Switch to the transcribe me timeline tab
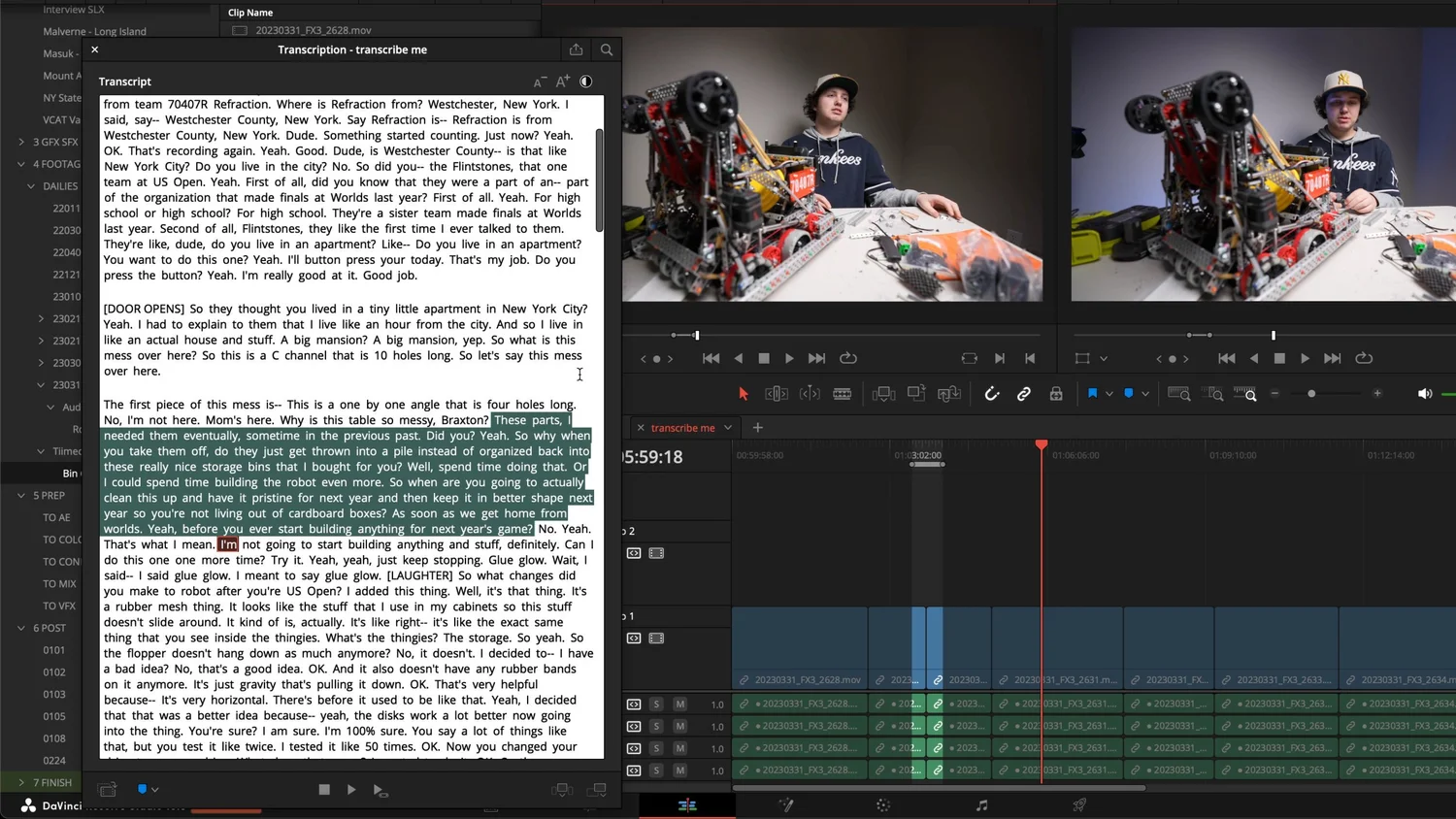The height and width of the screenshot is (819, 1456). pyautogui.click(x=682, y=427)
